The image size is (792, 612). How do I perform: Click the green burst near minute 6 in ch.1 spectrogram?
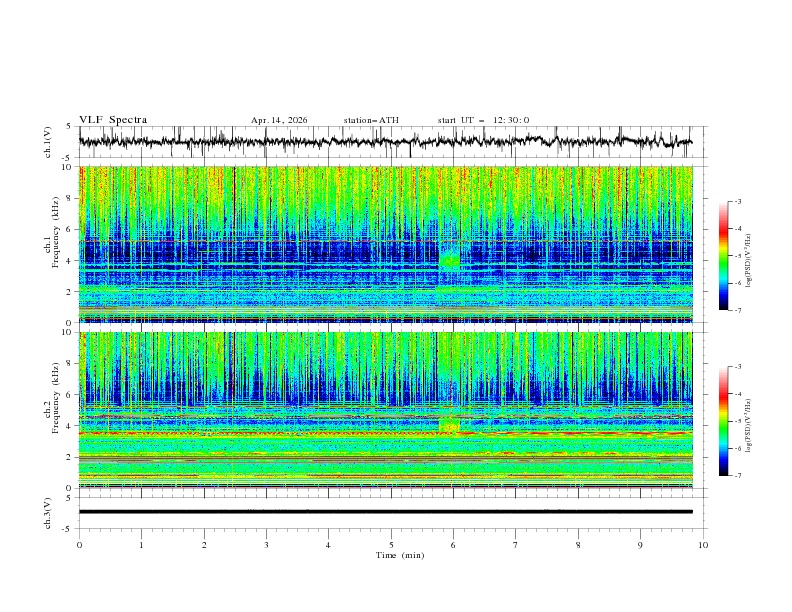pos(449,262)
